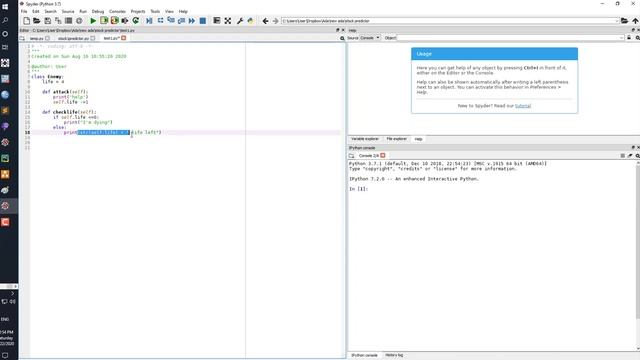This screenshot has width=640, height=360.
Task: Open Windows Start menu
Action: click(x=5, y=7)
